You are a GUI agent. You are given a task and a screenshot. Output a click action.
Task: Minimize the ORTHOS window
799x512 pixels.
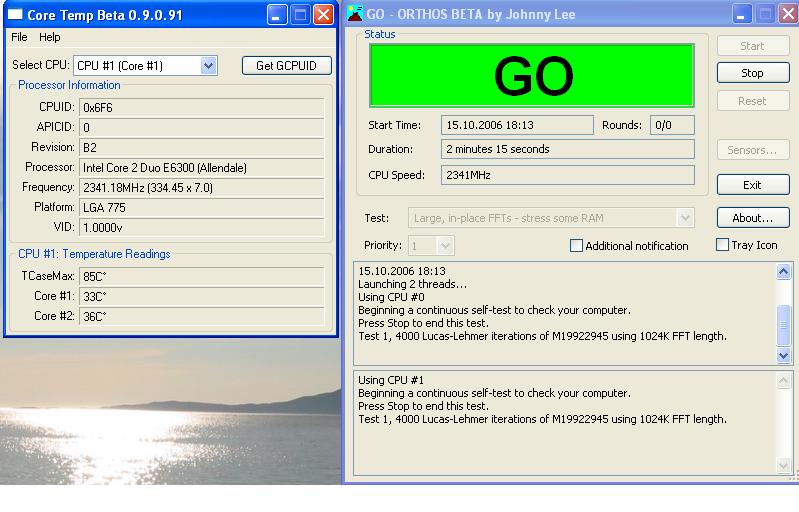click(x=742, y=14)
